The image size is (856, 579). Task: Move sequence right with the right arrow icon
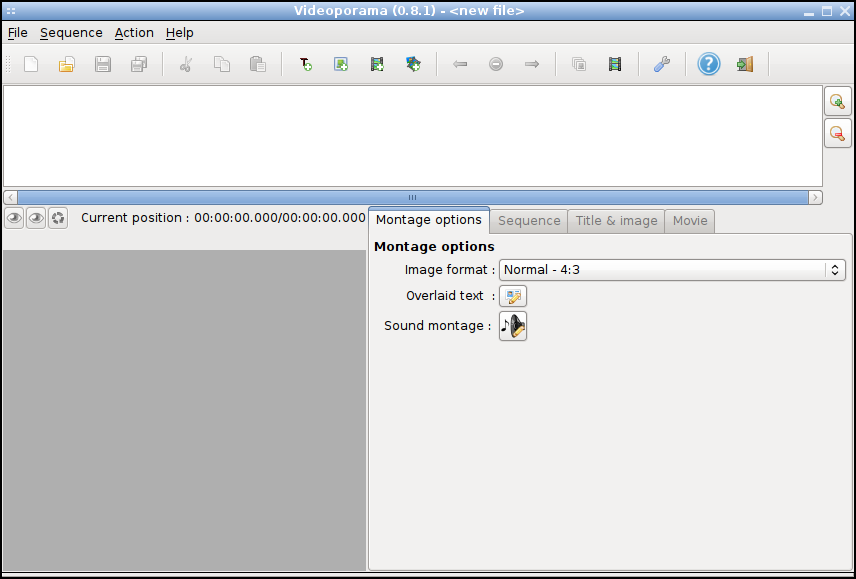pos(532,64)
